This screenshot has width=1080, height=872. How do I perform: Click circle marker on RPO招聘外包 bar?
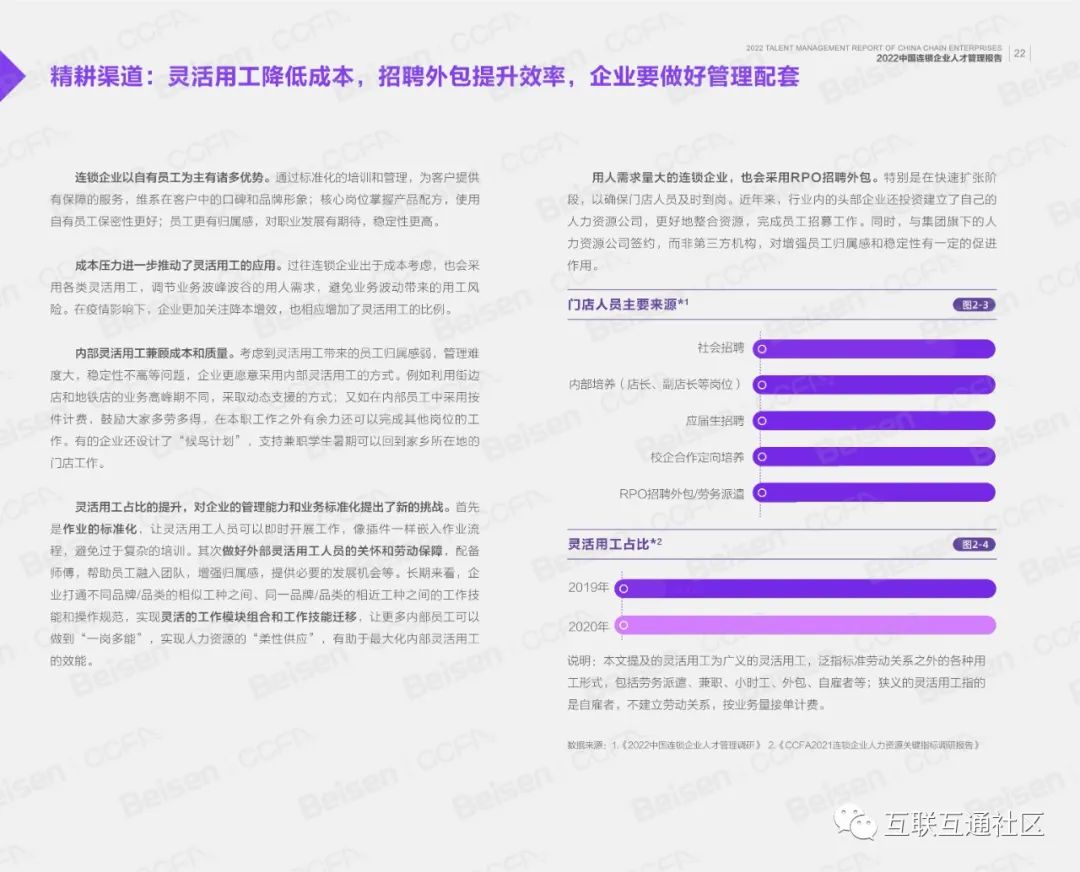click(x=762, y=492)
